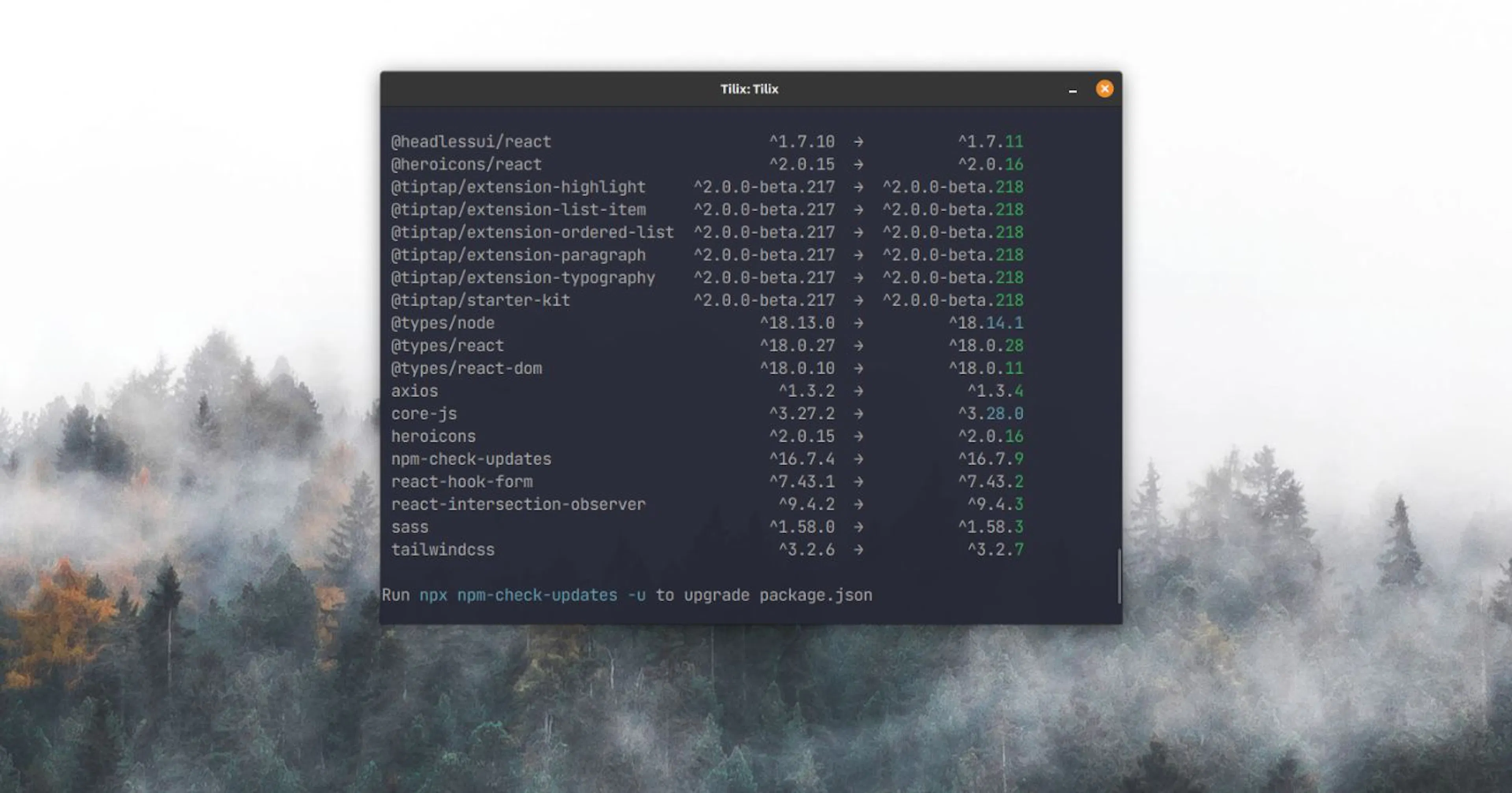Image resolution: width=1512 pixels, height=793 pixels.
Task: Select the npm-check-updates package name in the list
Action: 471,459
